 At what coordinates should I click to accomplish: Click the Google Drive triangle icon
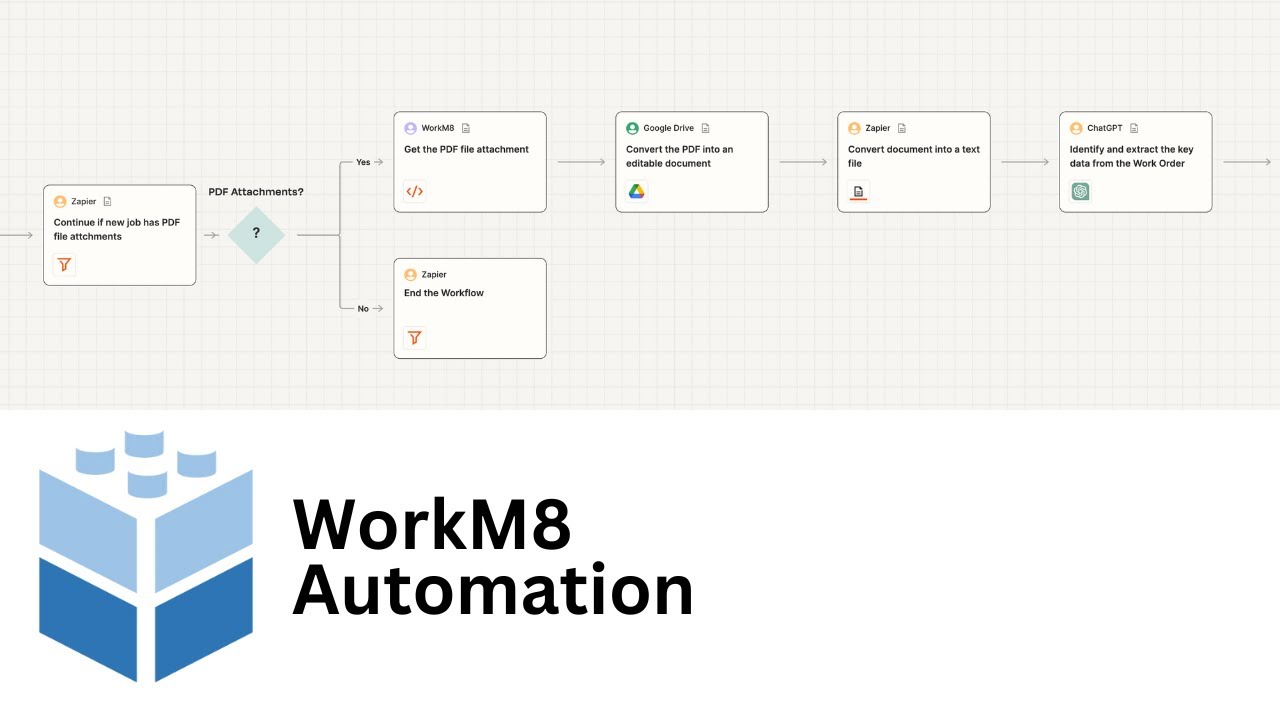coord(636,191)
